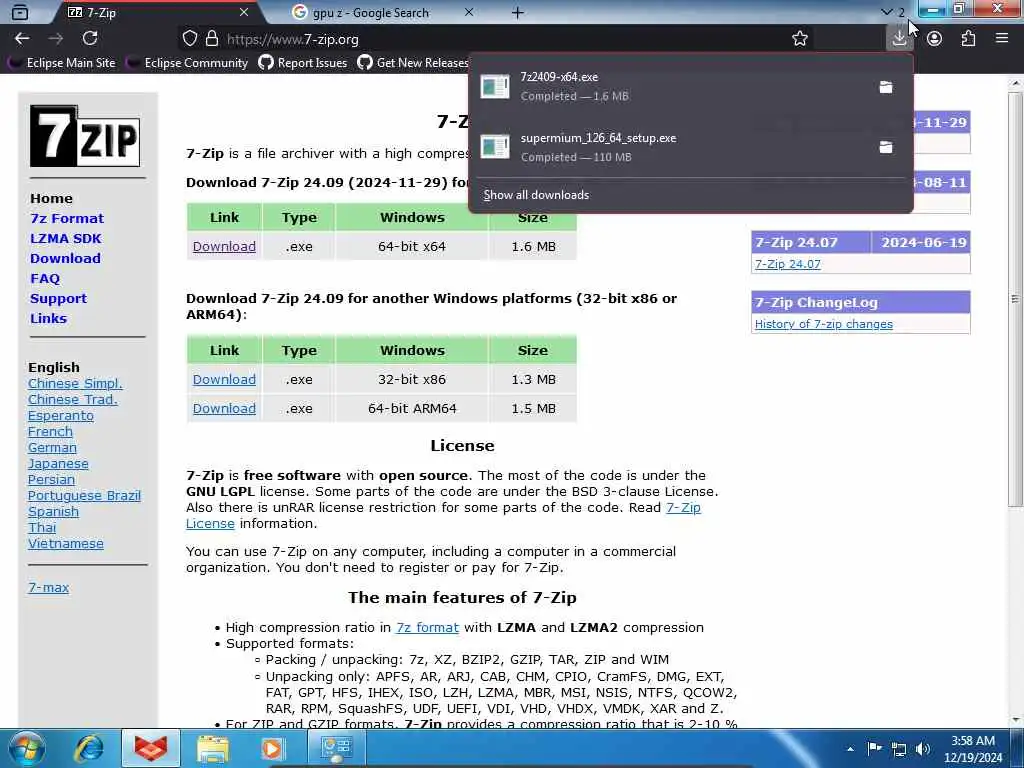The height and width of the screenshot is (768, 1024).
Task: Open the 7-Zip 24.07 news link
Action: pyautogui.click(x=788, y=264)
